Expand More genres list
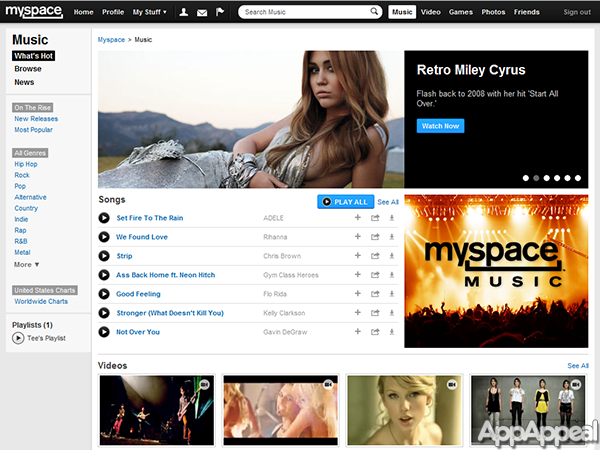Screen dimensions: 600x450 point(26,264)
